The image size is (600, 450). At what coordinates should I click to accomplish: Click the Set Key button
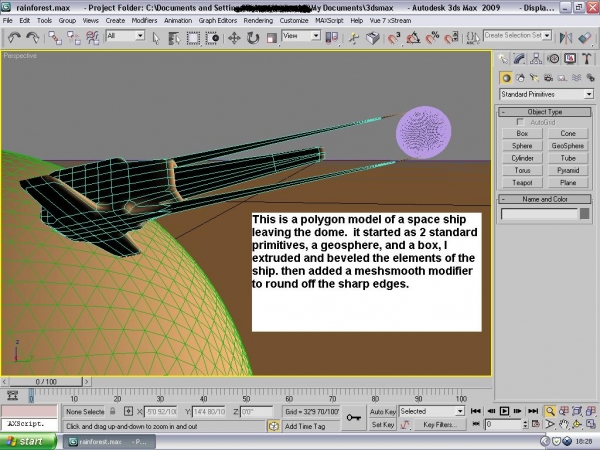382,424
